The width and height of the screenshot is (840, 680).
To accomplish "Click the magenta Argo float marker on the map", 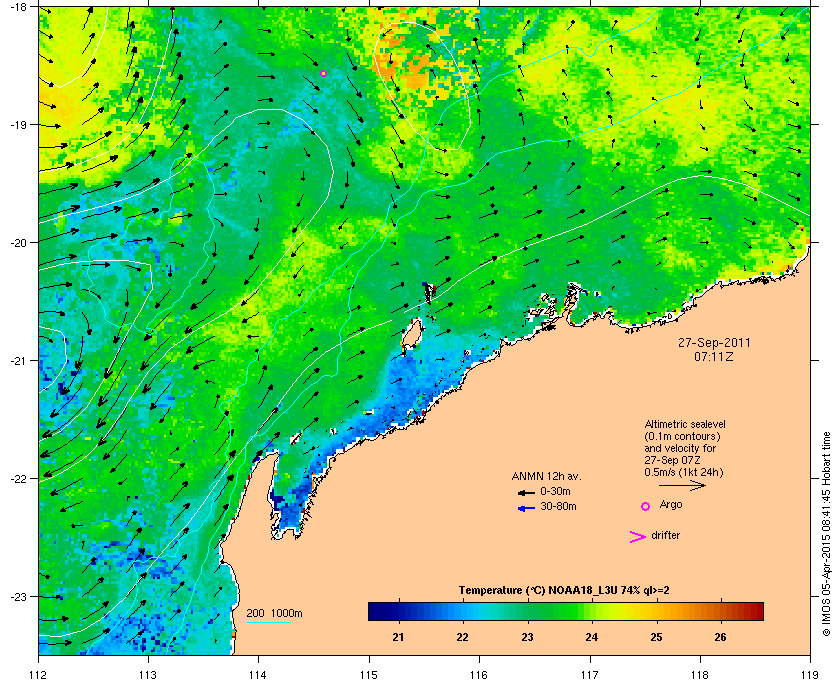I will pos(323,73).
